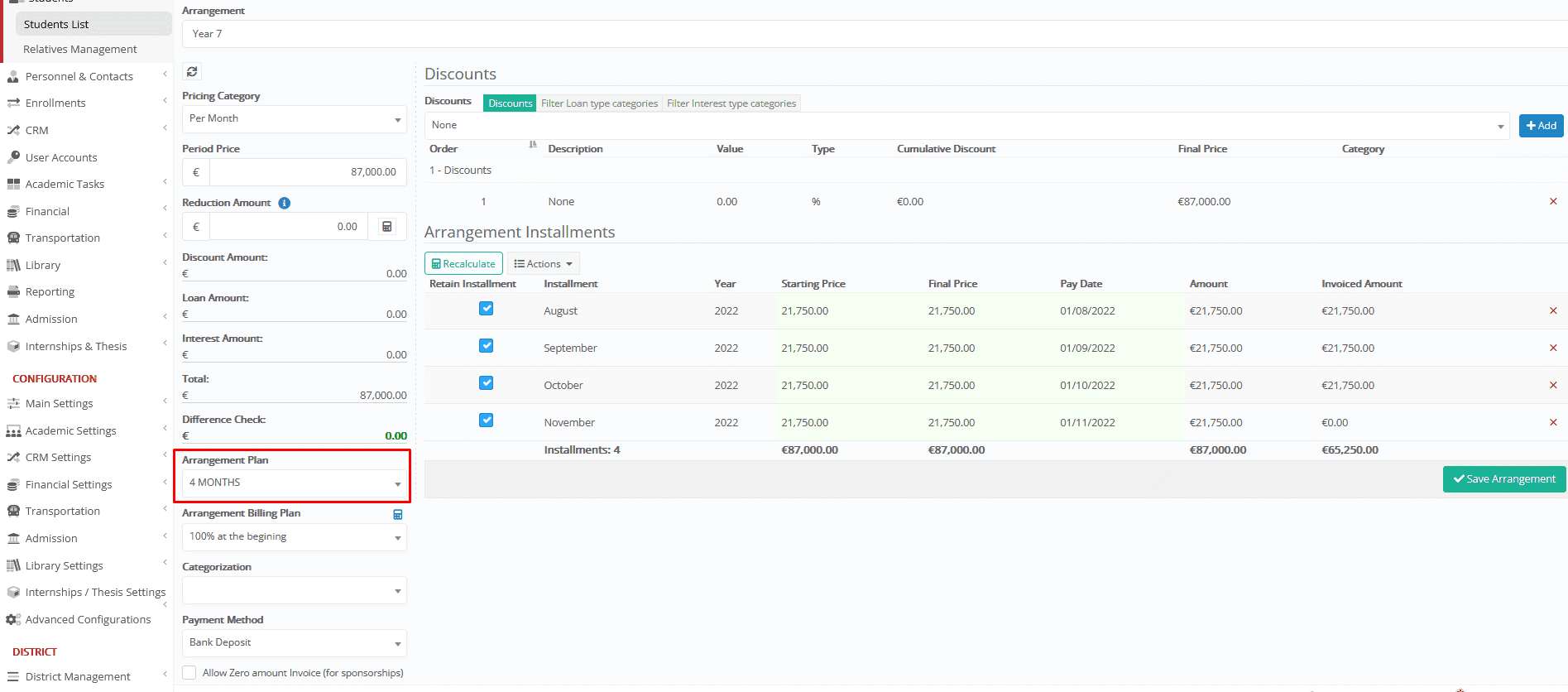This screenshot has height=692, width=1568.
Task: Click the Library books icon
Action: pyautogui.click(x=13, y=265)
